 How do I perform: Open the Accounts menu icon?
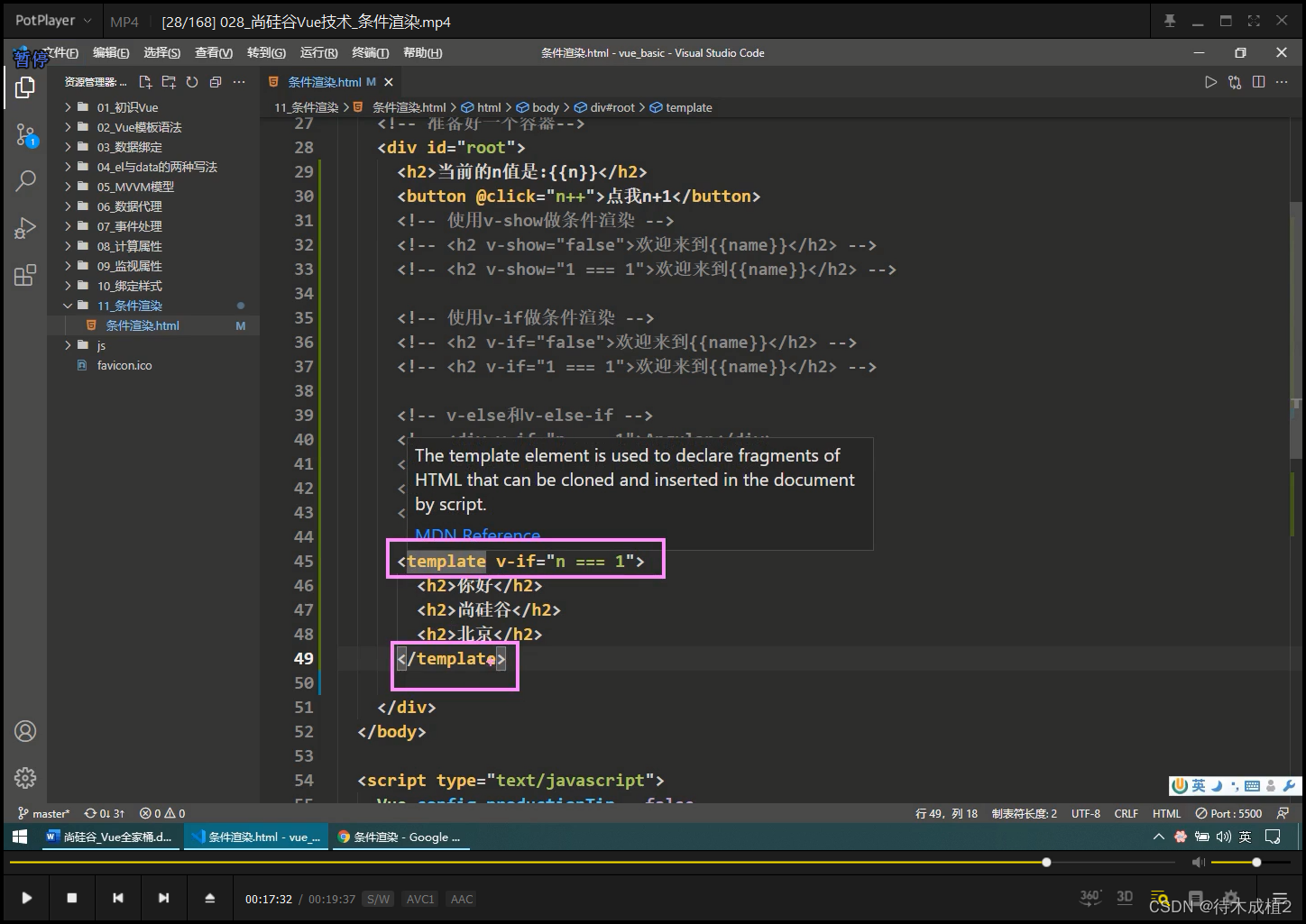tap(25, 731)
